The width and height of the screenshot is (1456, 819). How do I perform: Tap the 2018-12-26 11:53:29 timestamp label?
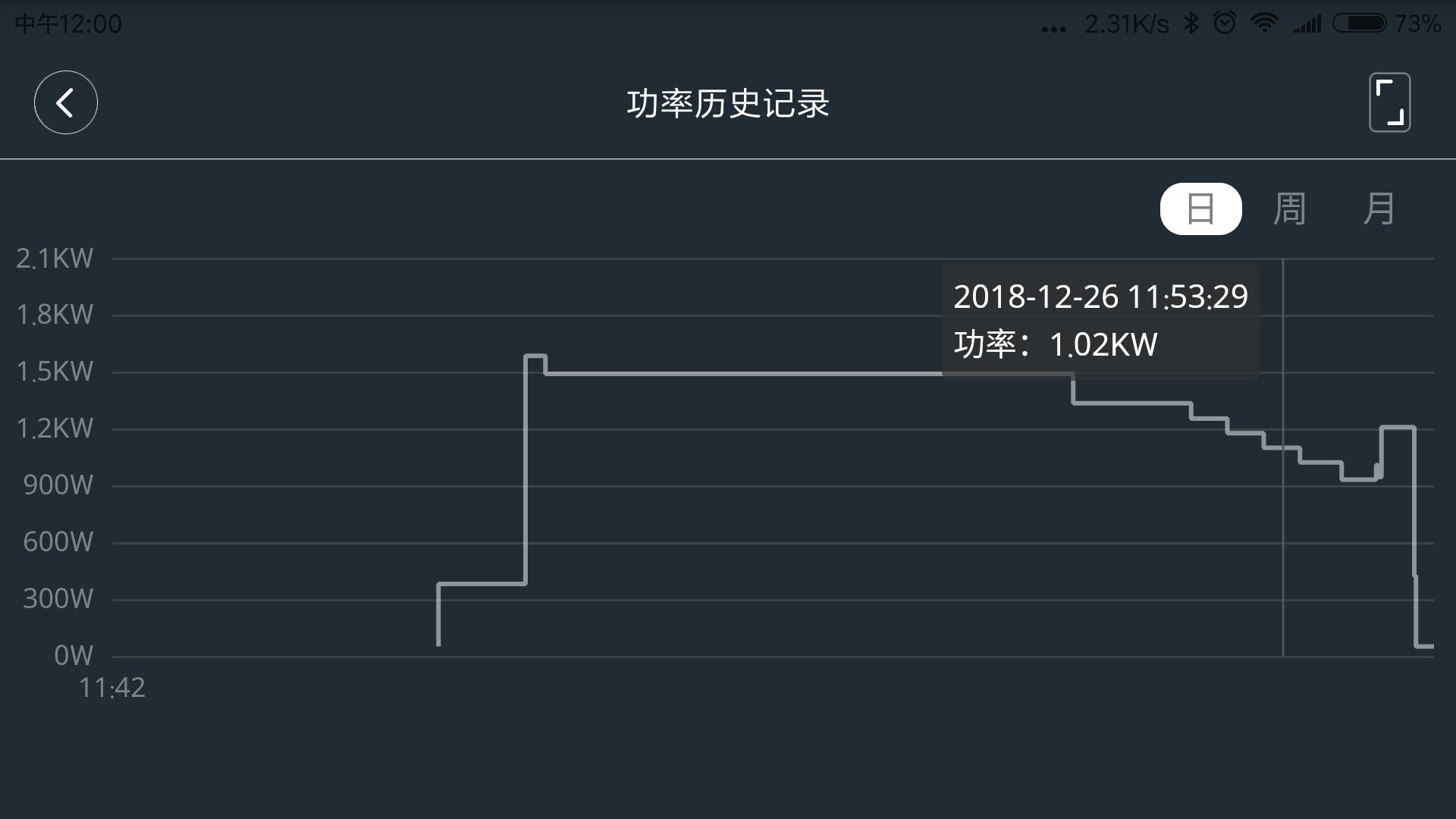(1100, 297)
